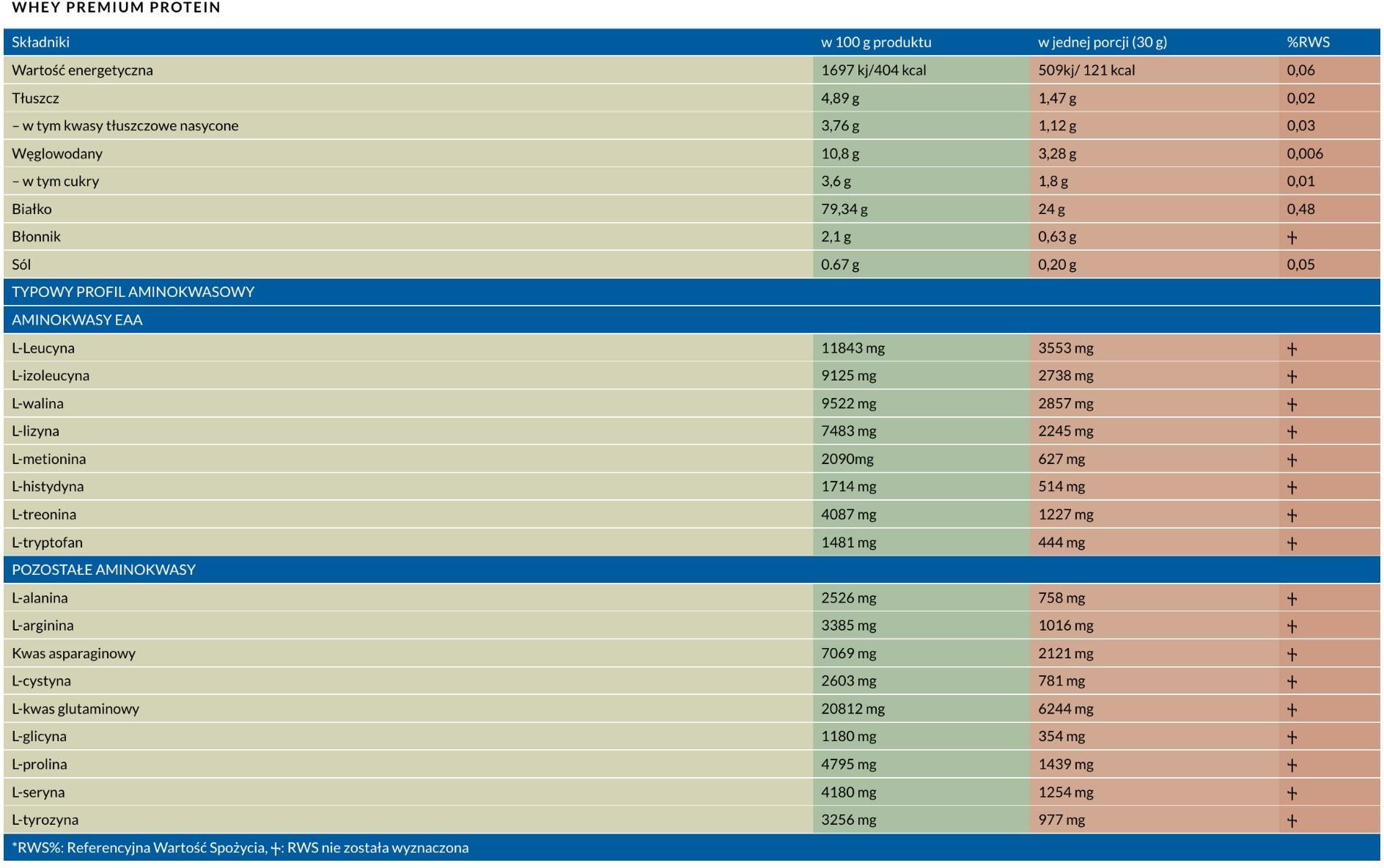Image resolution: width=1384 pixels, height=868 pixels.
Task: Click the 24 g protein per portion value
Action: click(1051, 210)
